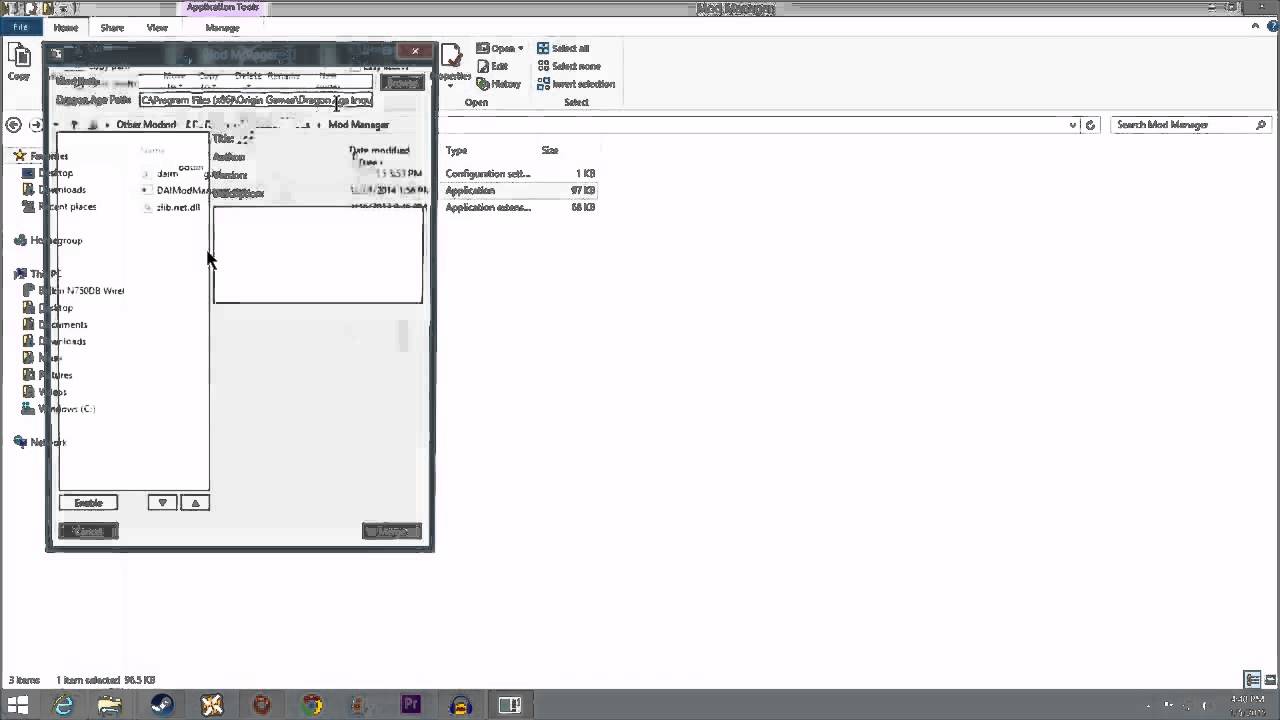Image resolution: width=1280 pixels, height=720 pixels.
Task: Select the Configuration sett... row type
Action: click(487, 174)
